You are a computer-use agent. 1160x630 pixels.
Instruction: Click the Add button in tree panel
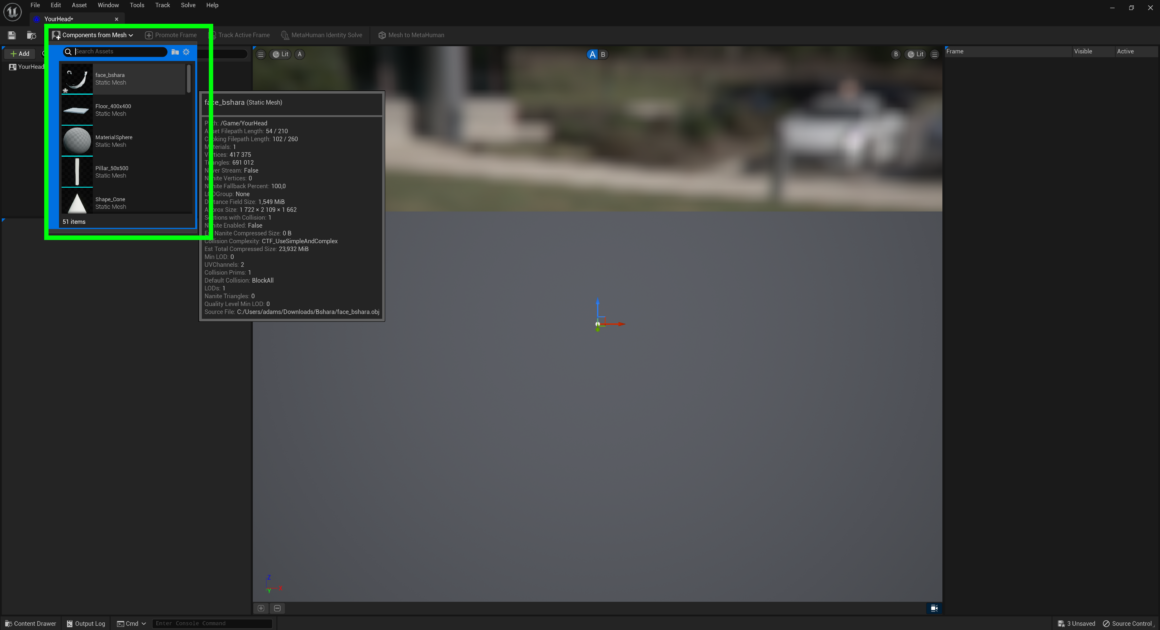tap(20, 53)
